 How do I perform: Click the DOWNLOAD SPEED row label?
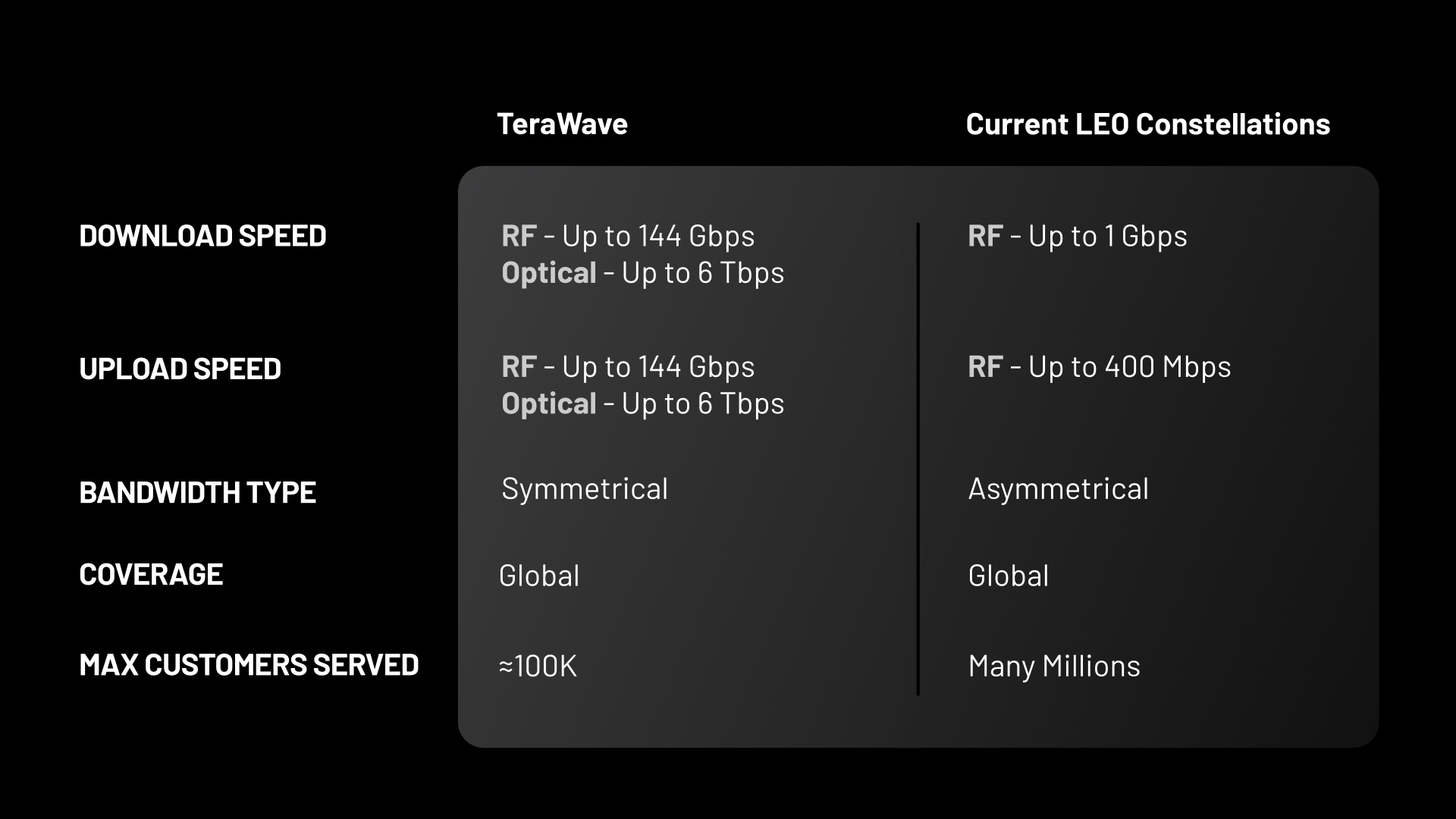coord(202,236)
